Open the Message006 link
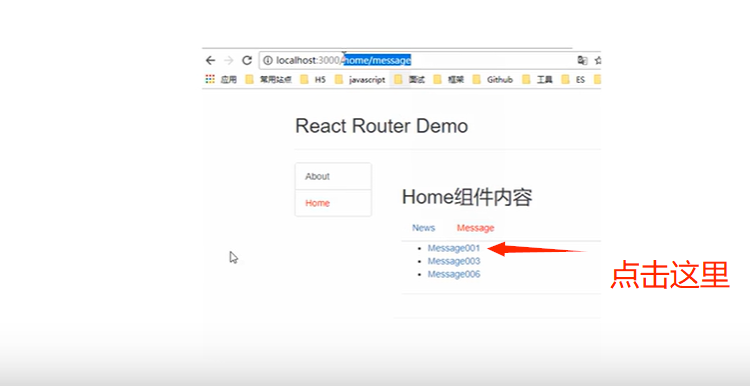 [454, 274]
